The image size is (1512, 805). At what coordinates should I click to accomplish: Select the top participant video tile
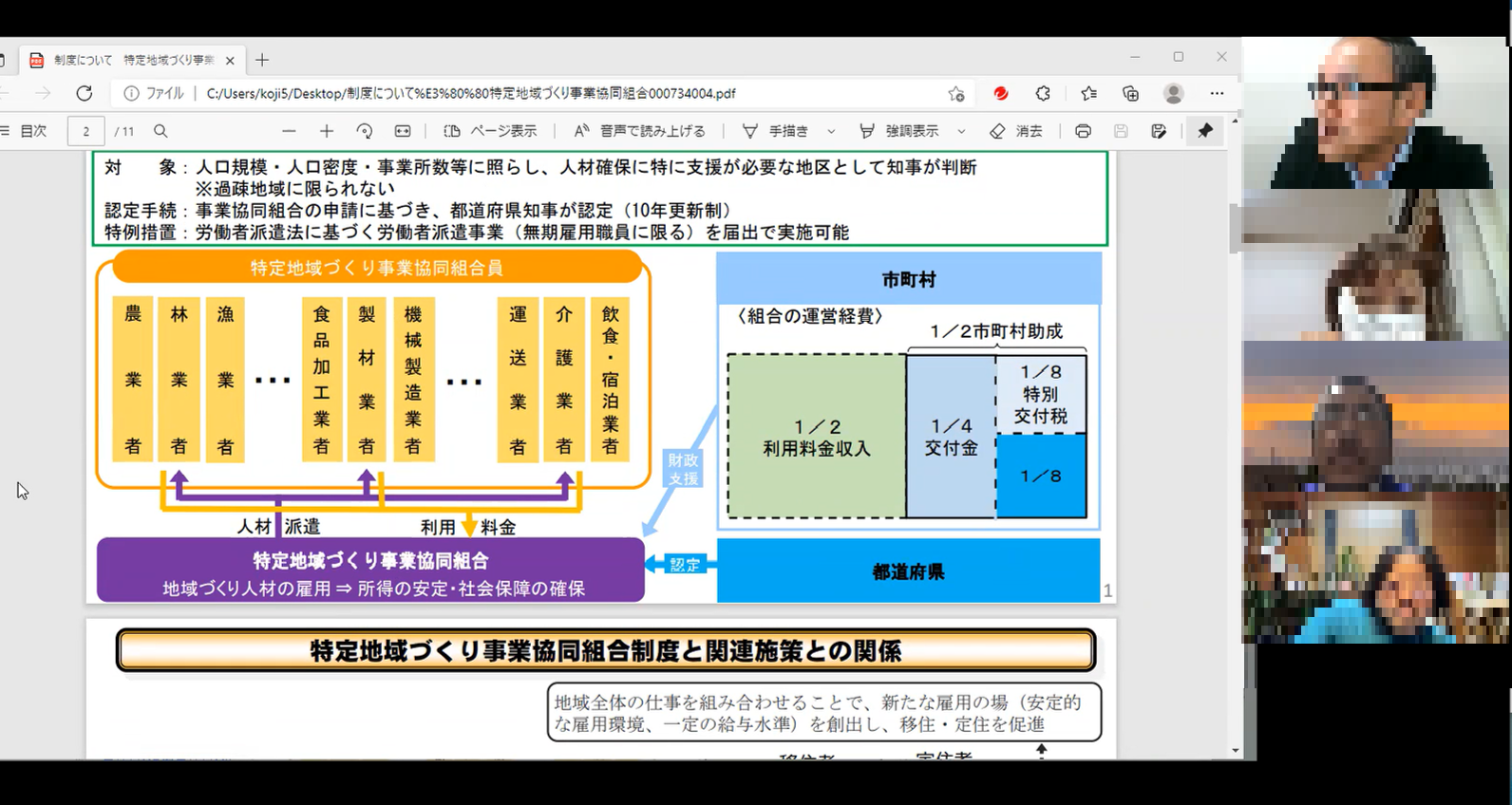pyautogui.click(x=1374, y=113)
